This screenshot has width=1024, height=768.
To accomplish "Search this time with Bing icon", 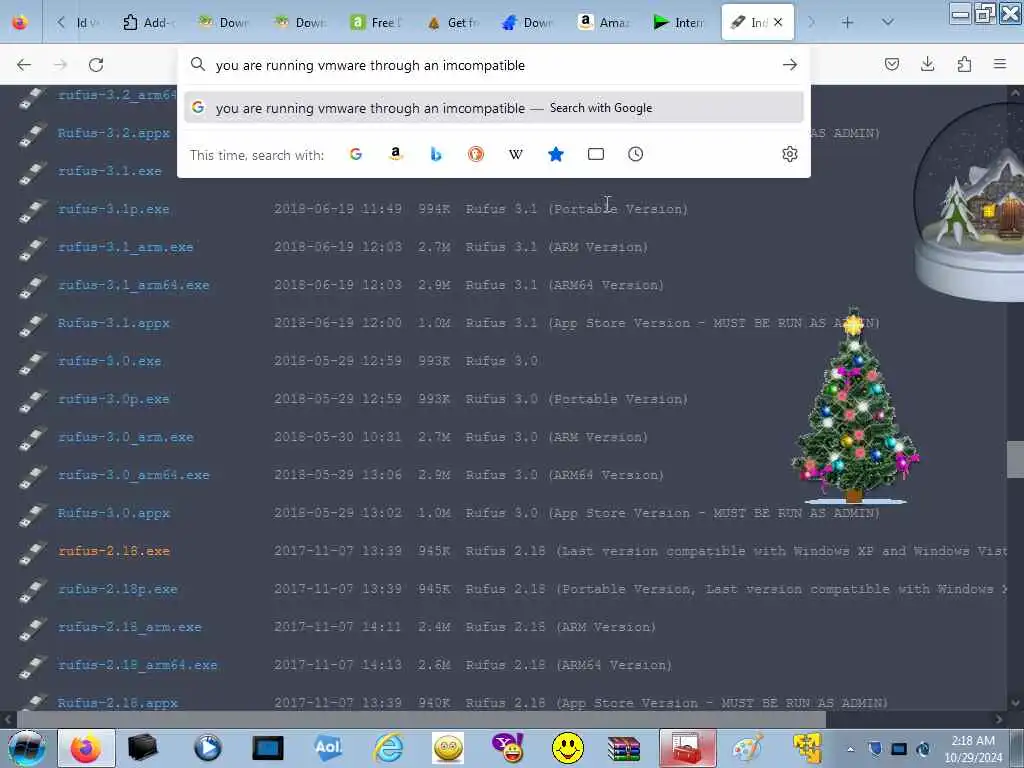I will point(436,154).
